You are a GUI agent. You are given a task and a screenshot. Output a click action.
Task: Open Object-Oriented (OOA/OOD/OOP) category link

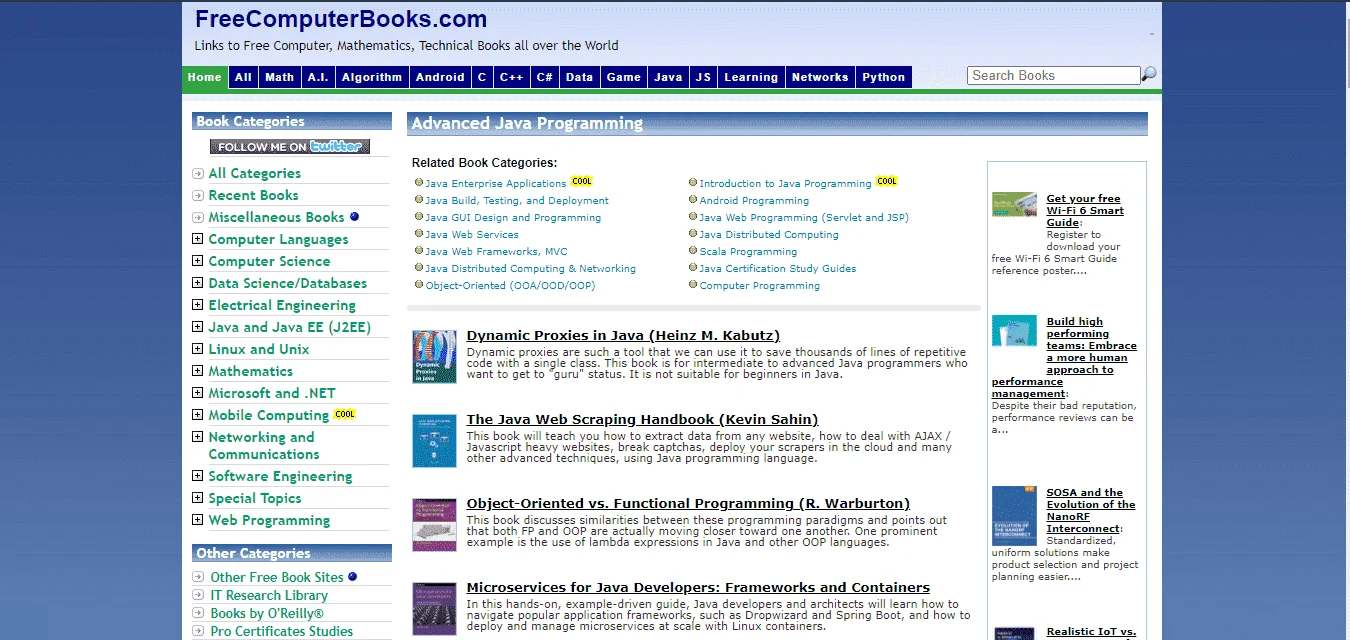pos(510,286)
